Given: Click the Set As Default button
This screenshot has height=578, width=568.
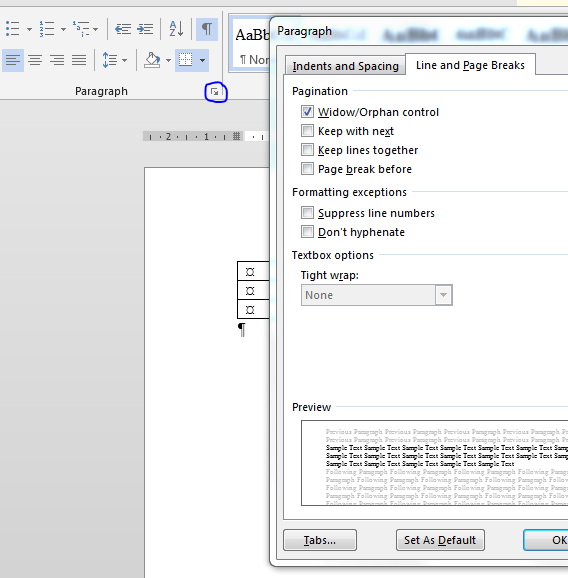Looking at the screenshot, I should click(x=440, y=540).
